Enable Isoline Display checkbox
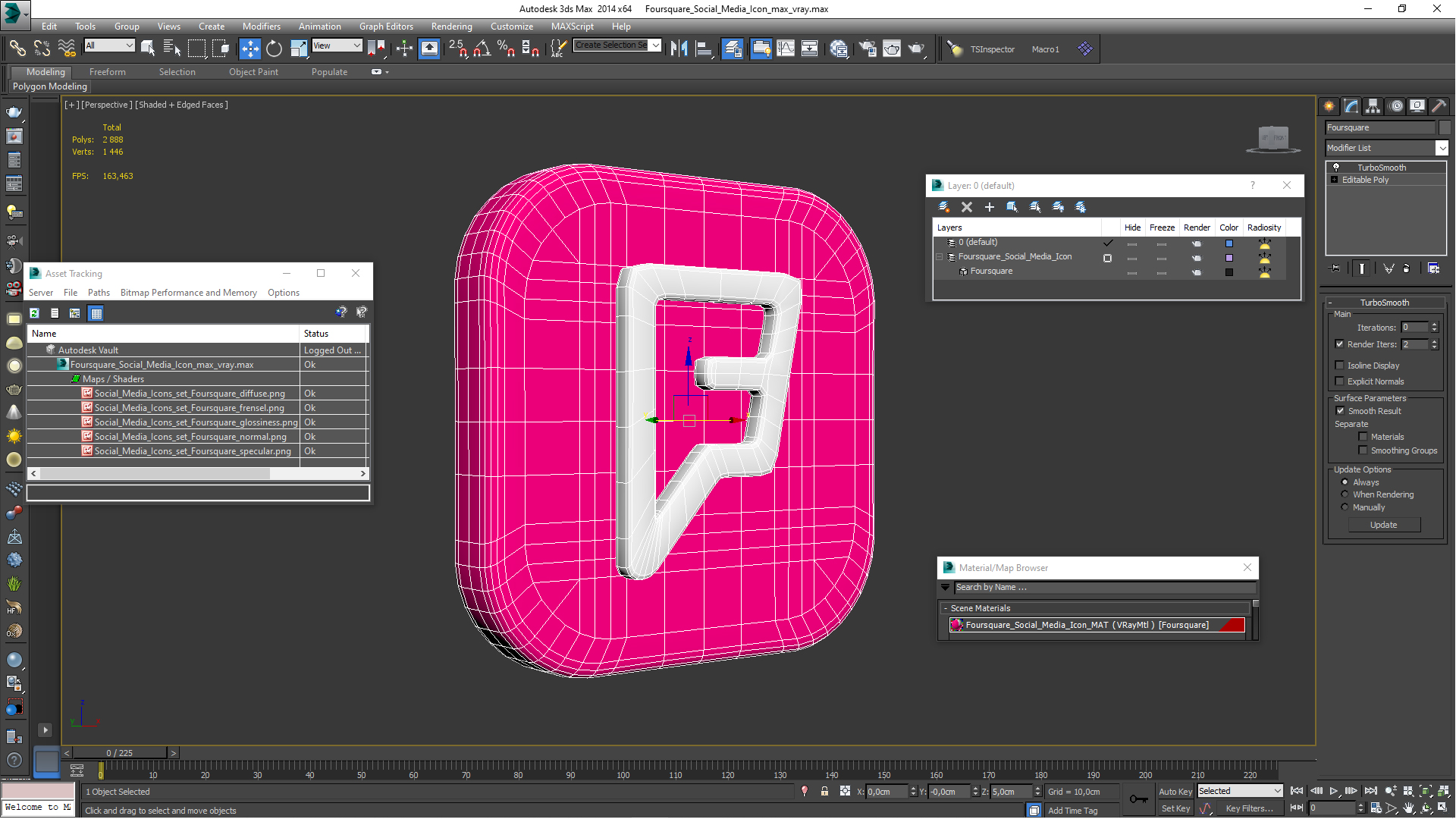 point(1340,366)
